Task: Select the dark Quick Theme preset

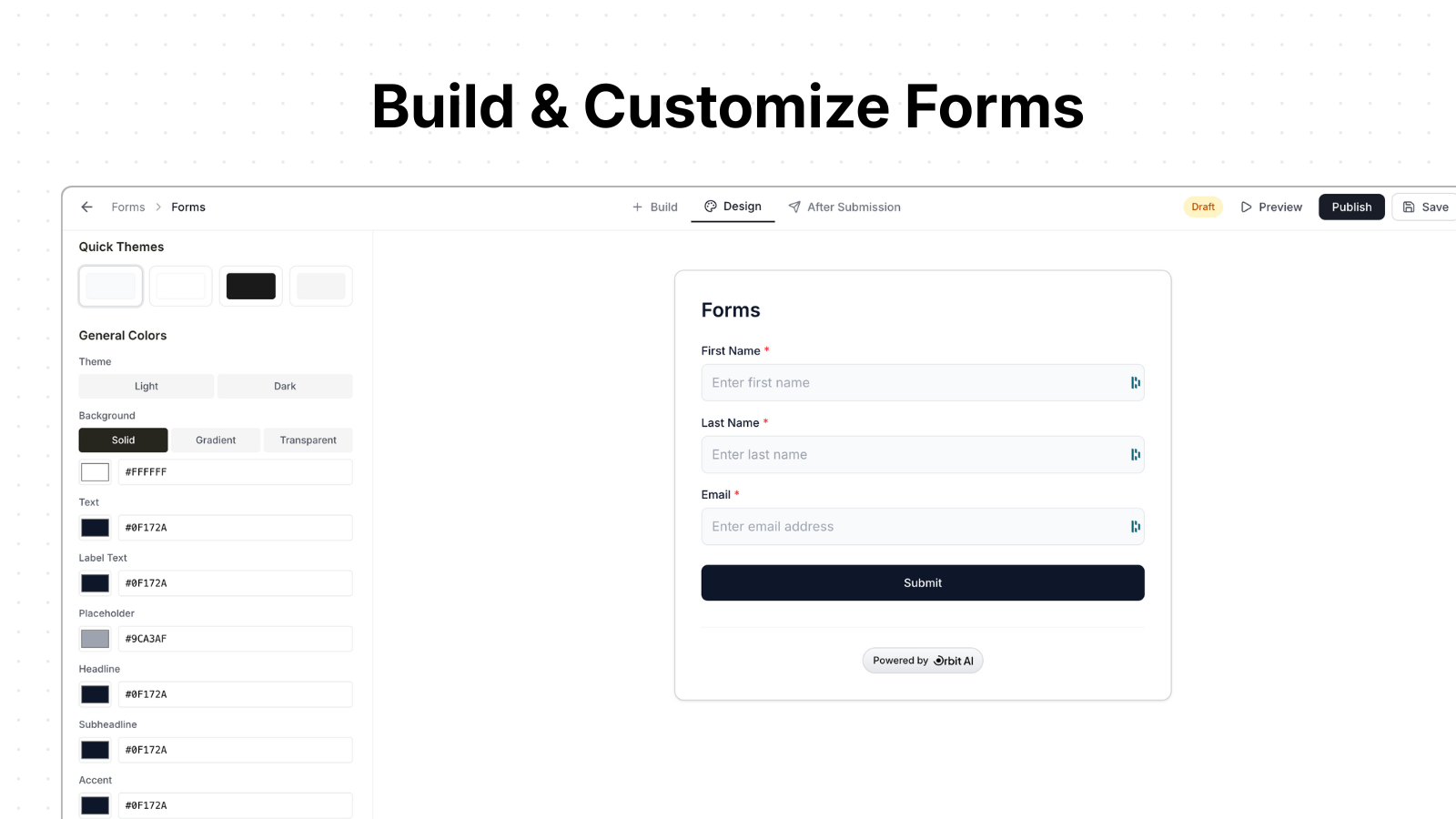Action: [250, 285]
